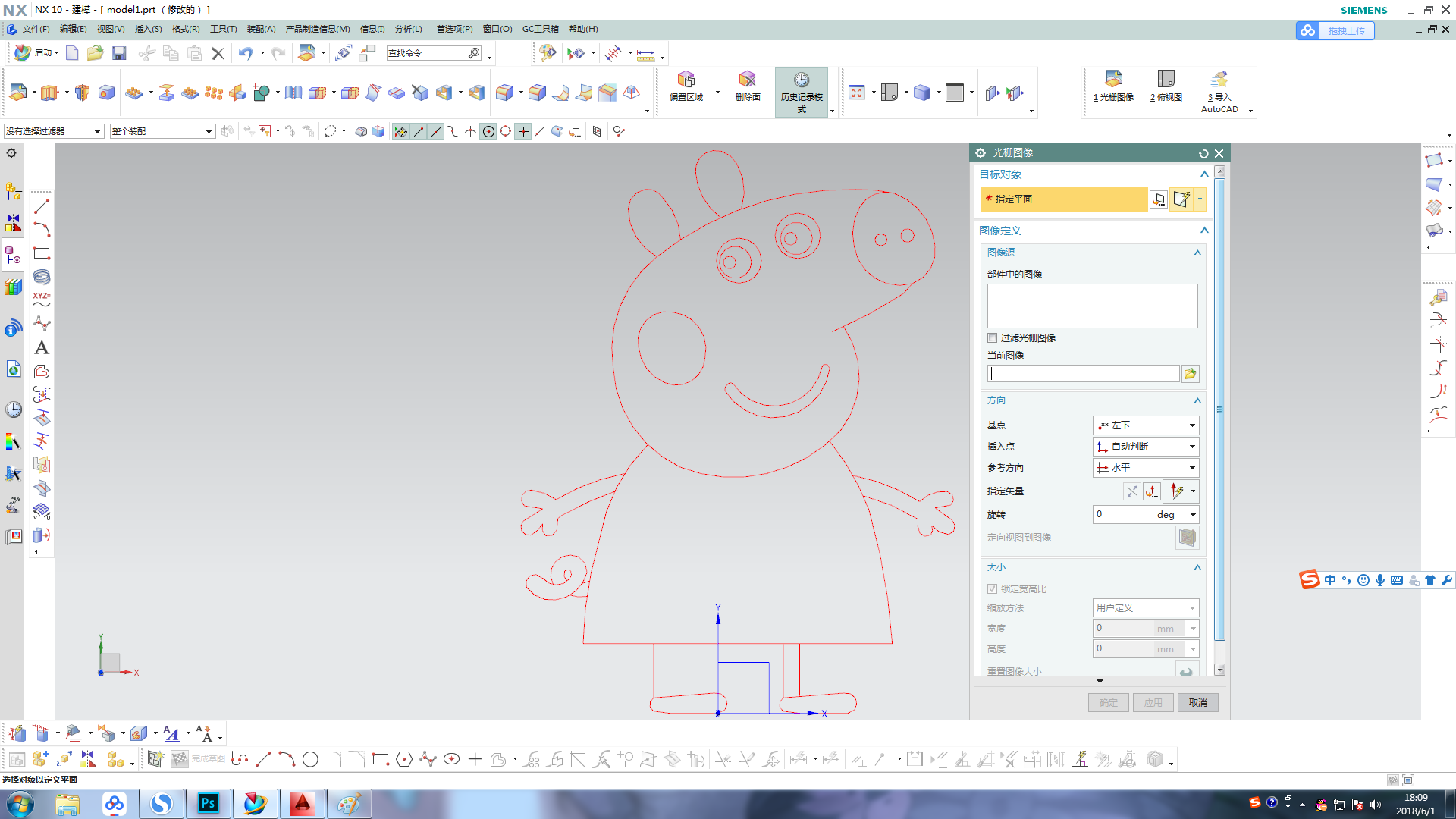
Task: Open the 旋转 deg unit dropdown
Action: click(x=1193, y=515)
